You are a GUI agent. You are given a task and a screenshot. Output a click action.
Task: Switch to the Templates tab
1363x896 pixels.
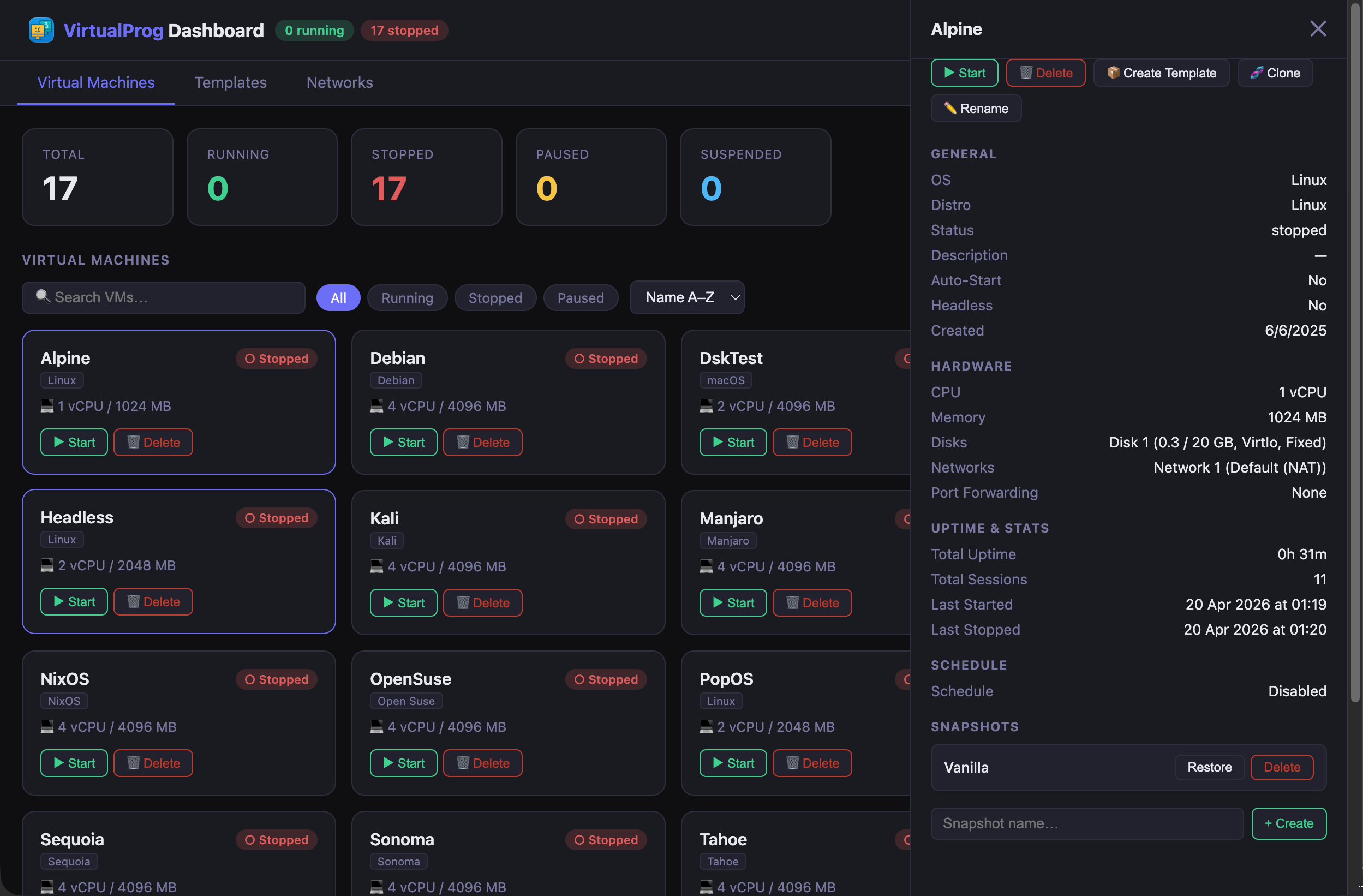[x=230, y=82]
